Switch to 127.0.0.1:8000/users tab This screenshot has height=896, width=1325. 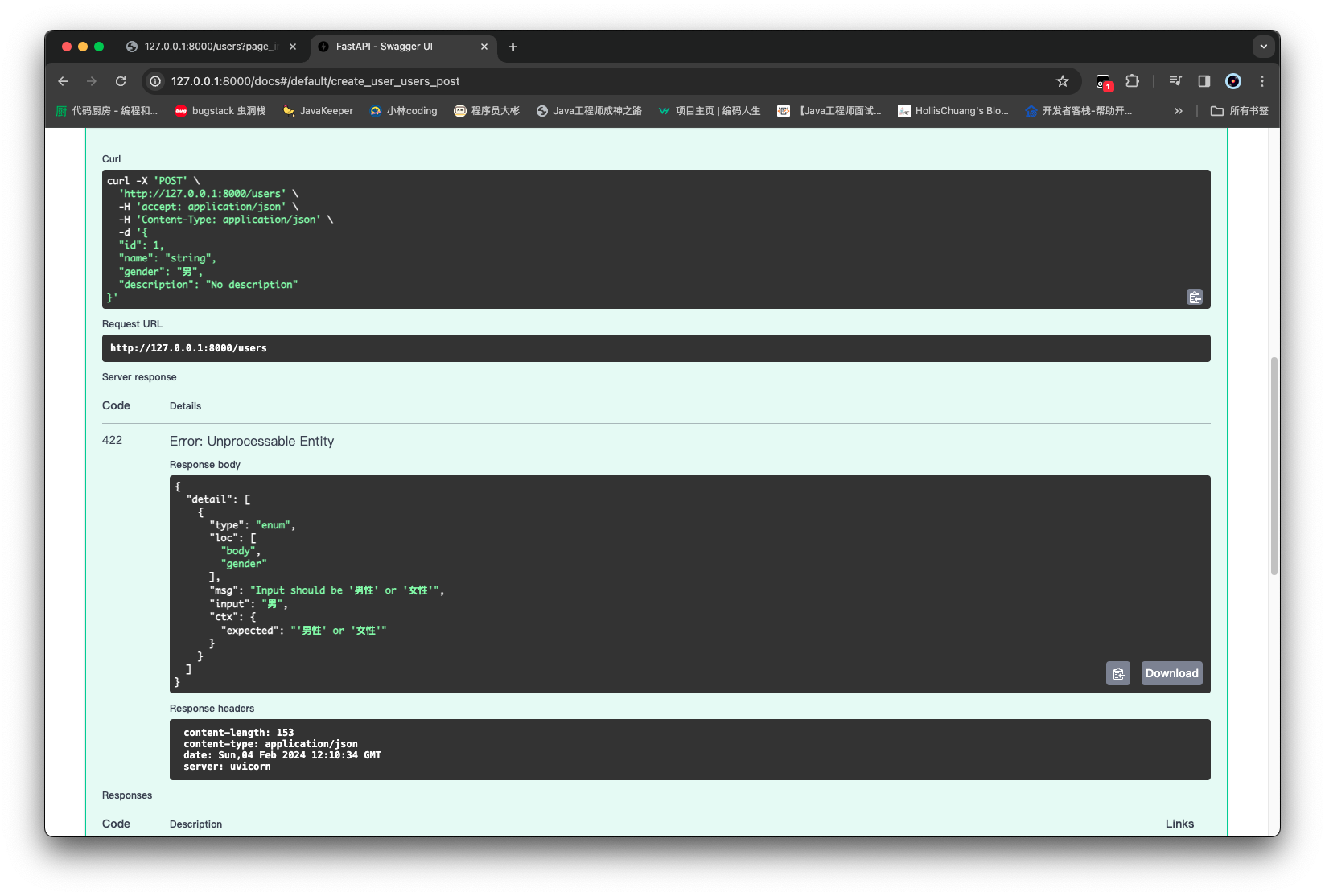coord(209,47)
